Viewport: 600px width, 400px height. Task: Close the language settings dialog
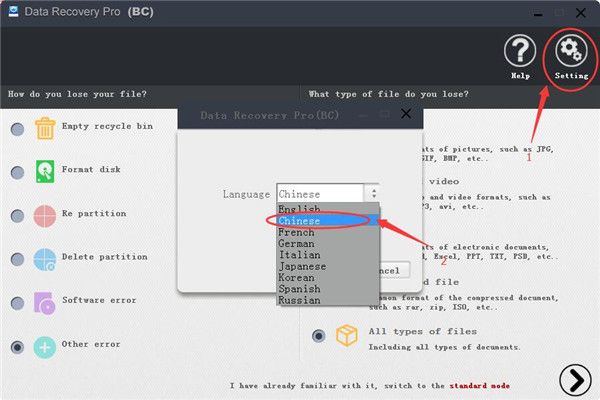pos(405,115)
